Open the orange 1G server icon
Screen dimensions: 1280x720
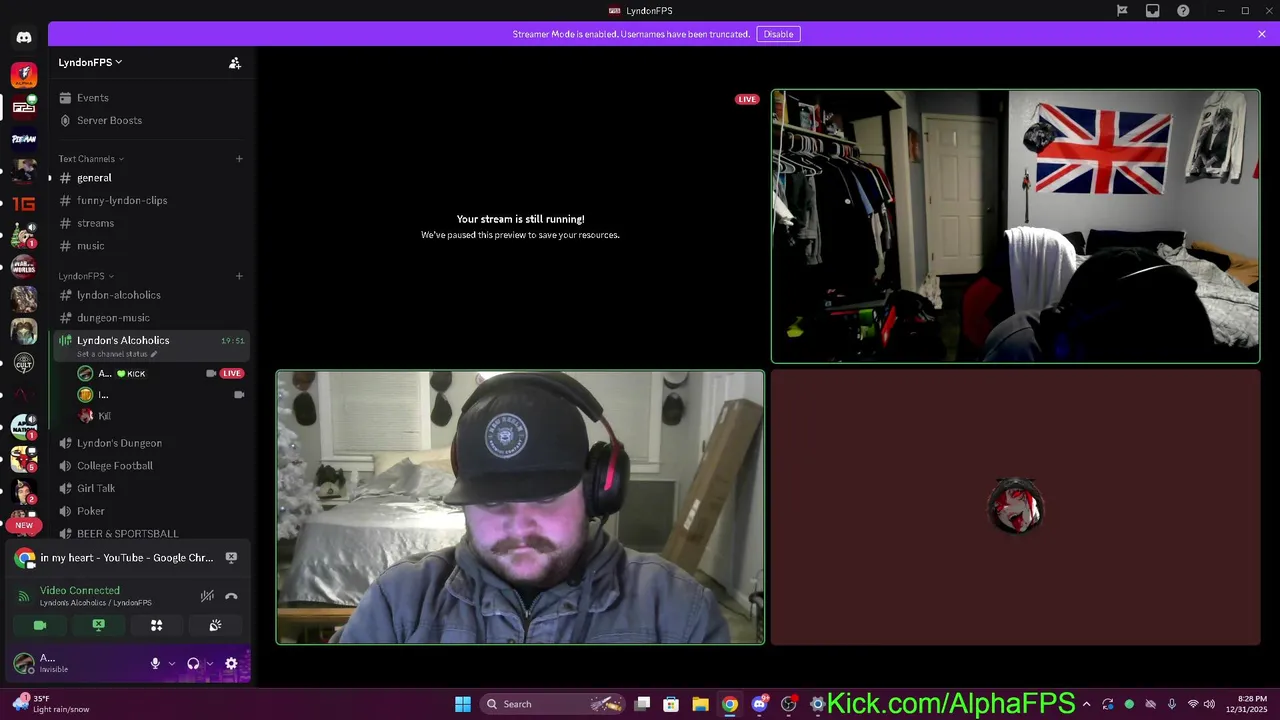[24, 204]
